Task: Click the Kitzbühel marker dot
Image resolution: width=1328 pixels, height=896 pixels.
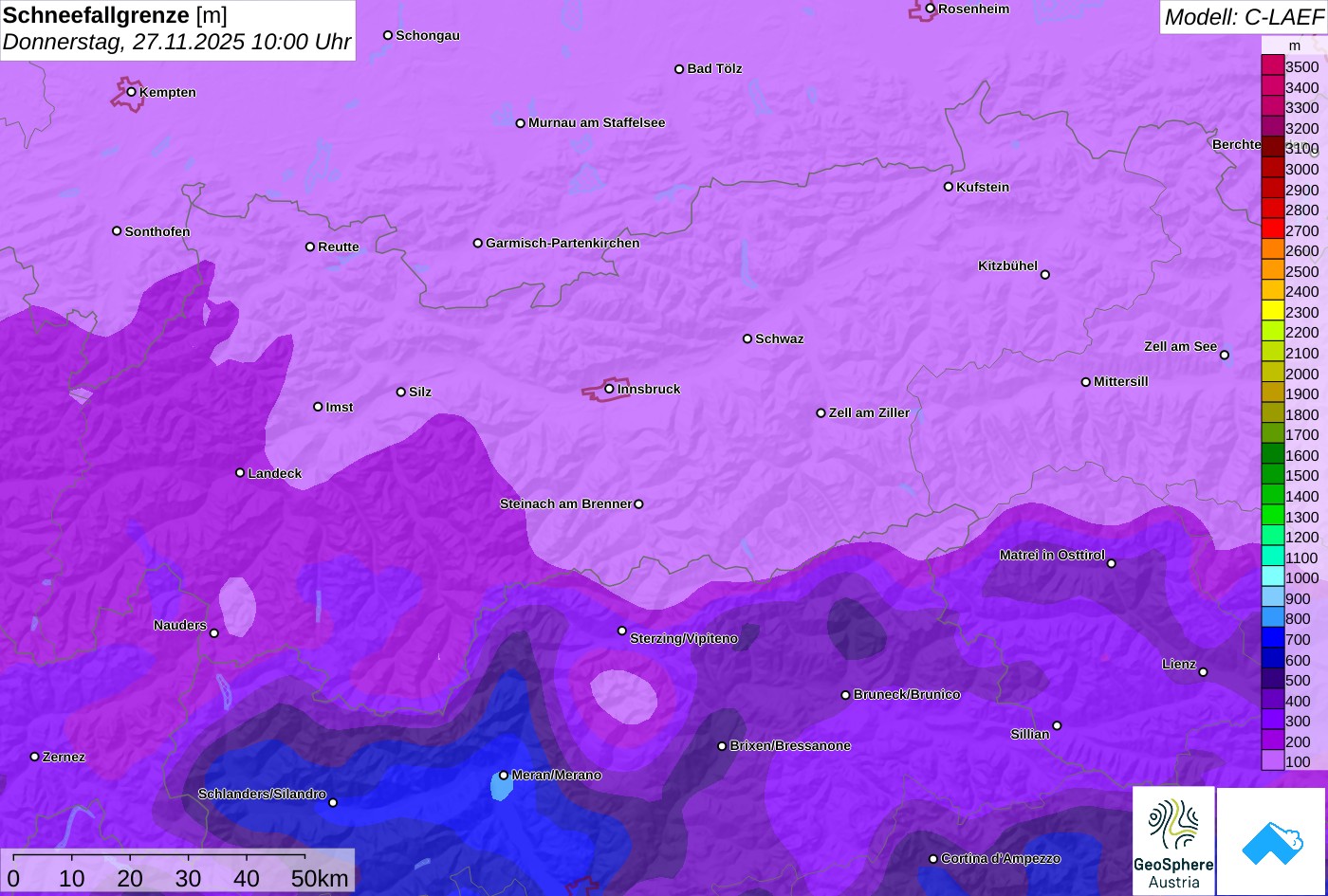Action: 1045,274
